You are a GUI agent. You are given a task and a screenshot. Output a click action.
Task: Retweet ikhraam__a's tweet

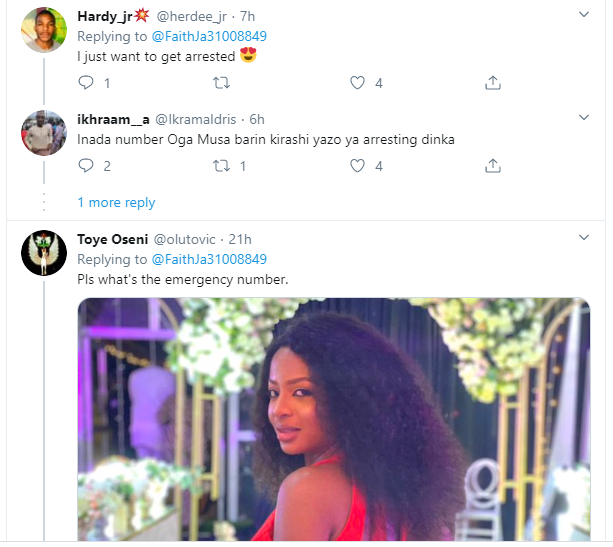point(222,166)
